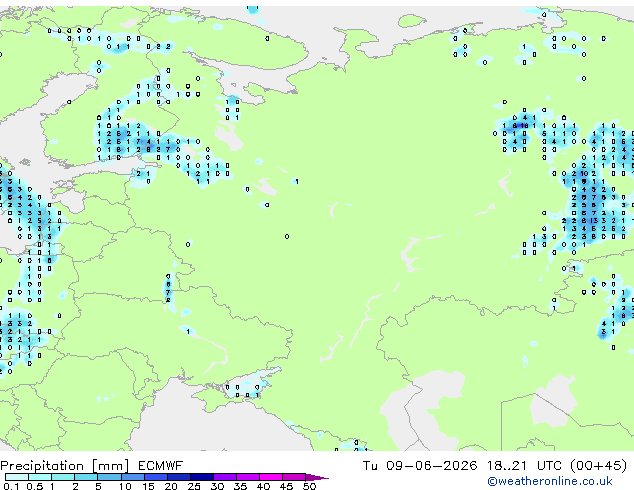Select the 35–40 mm violet legend swatch
This screenshot has width=634, height=490.
(x=247, y=477)
